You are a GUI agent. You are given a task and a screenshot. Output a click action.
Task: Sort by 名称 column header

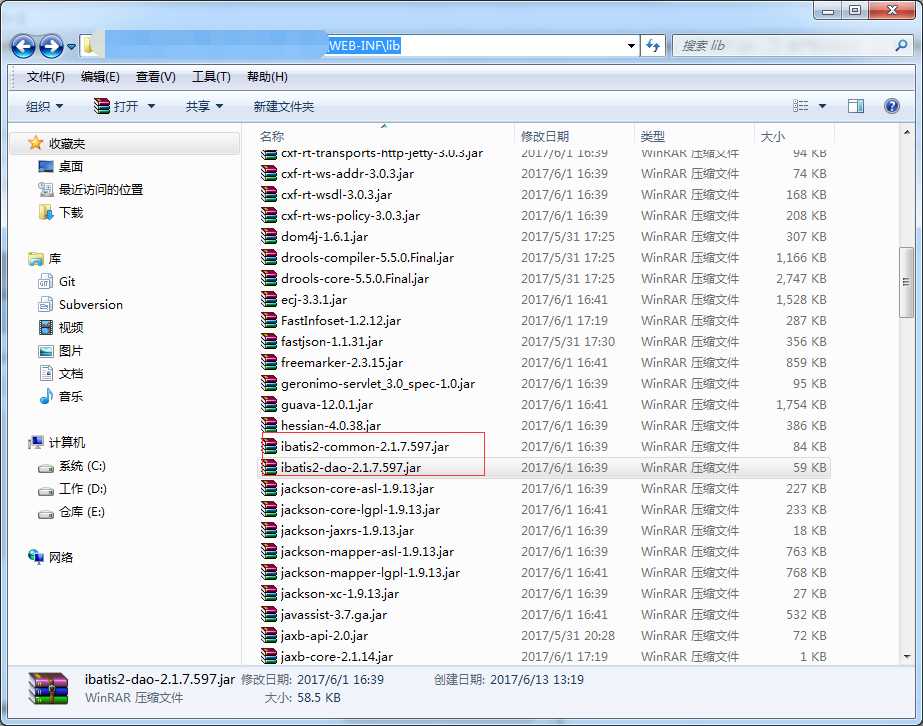pos(384,136)
